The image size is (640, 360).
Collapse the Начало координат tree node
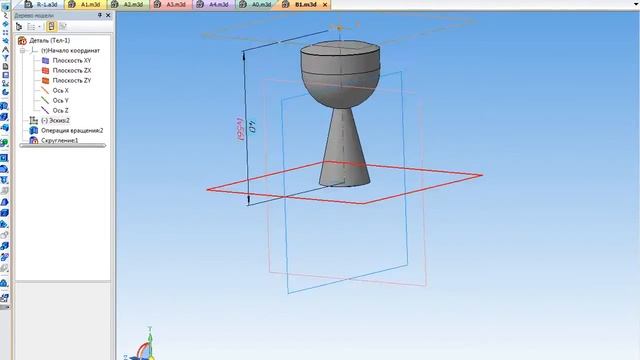(x=22, y=51)
